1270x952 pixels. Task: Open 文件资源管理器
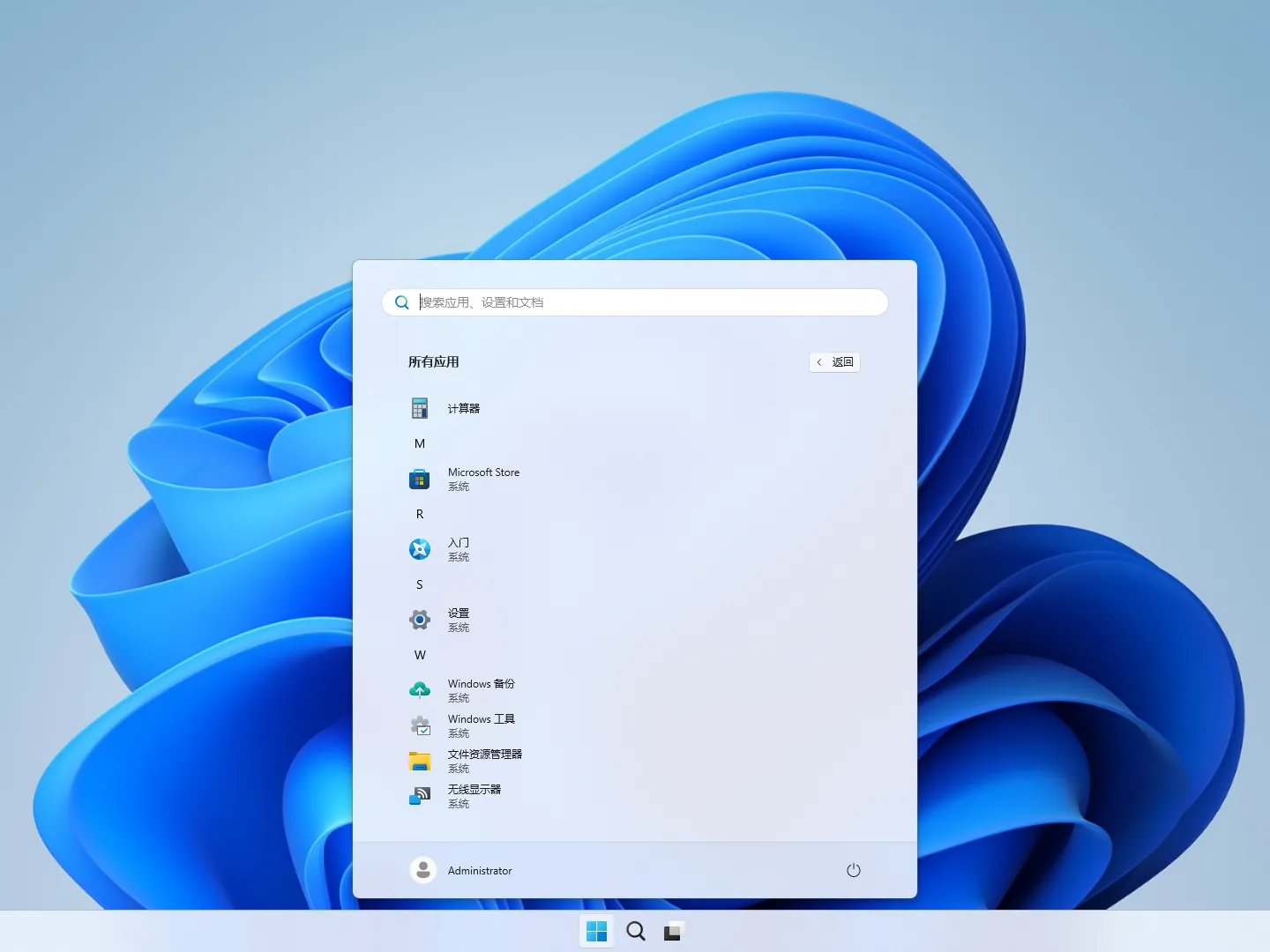pyautogui.click(x=484, y=761)
